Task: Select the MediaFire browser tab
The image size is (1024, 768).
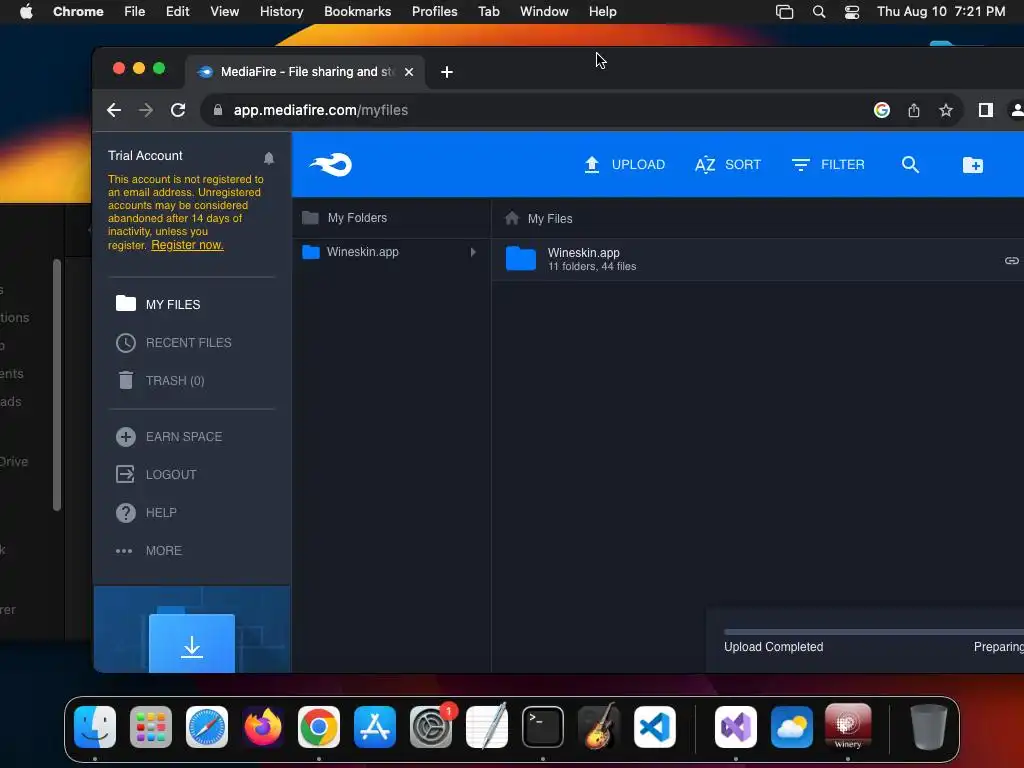Action: click(305, 72)
